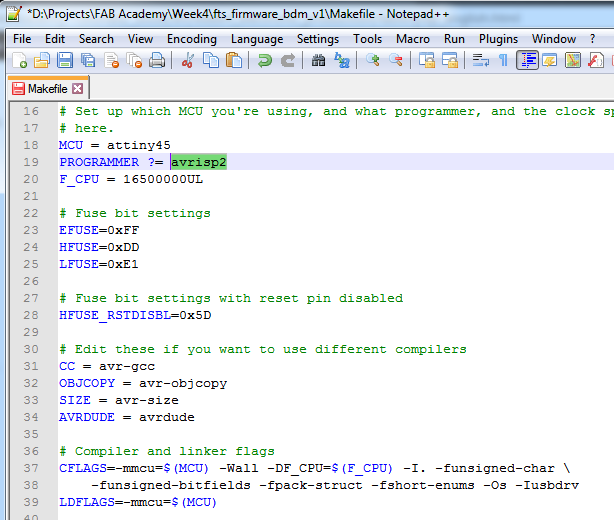Toggle Show All Characters pilcrow icon
This screenshot has height=520, width=614.
click(x=503, y=60)
